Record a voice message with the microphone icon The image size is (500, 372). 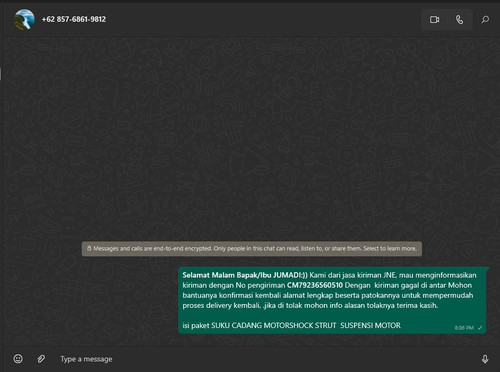[485, 359]
